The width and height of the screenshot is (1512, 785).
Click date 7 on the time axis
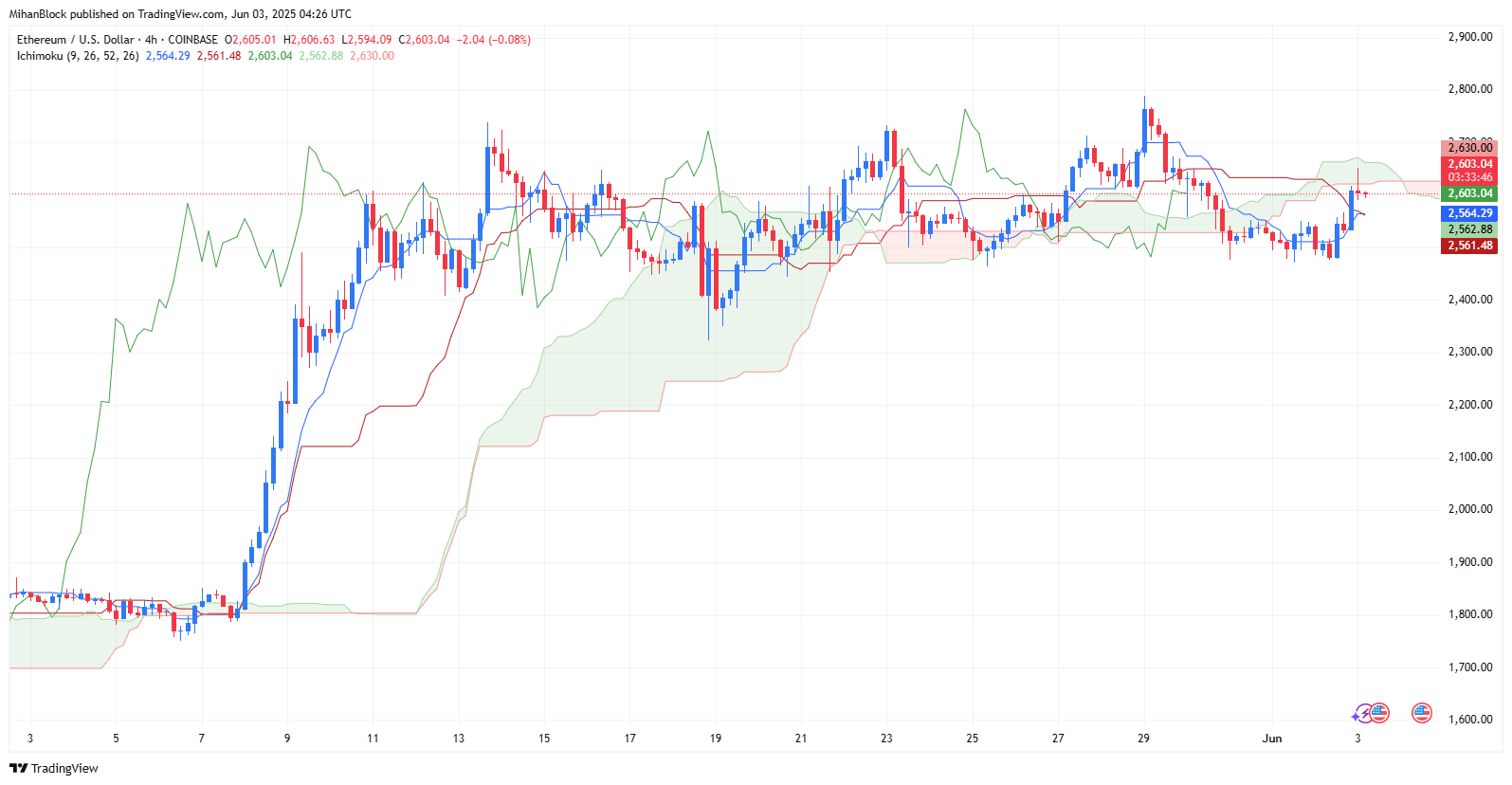201,739
